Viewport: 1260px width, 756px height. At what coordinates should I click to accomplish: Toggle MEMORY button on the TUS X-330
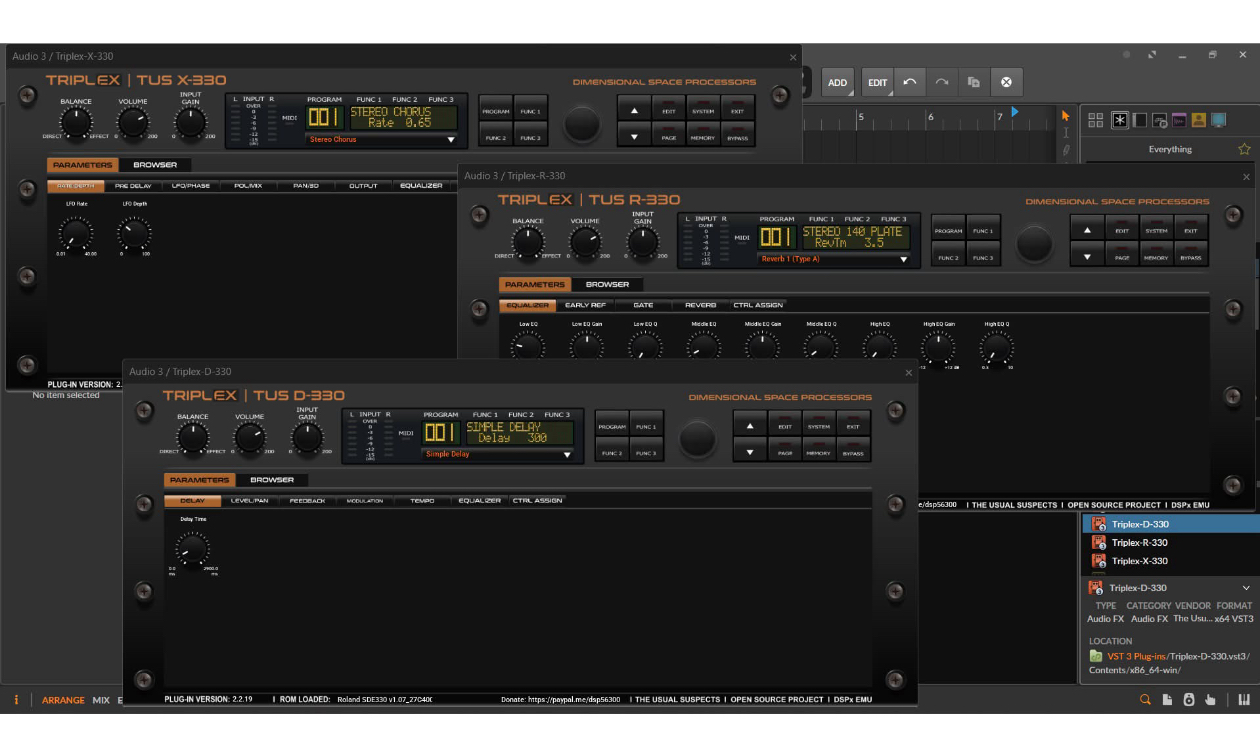pyautogui.click(x=703, y=136)
